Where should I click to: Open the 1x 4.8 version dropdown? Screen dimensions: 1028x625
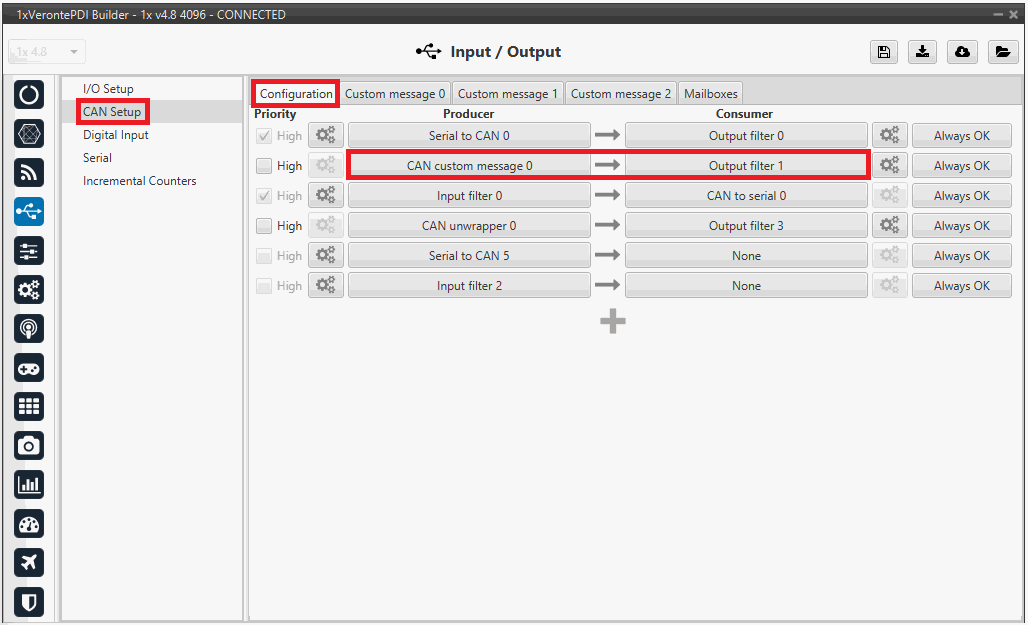pyautogui.click(x=48, y=52)
